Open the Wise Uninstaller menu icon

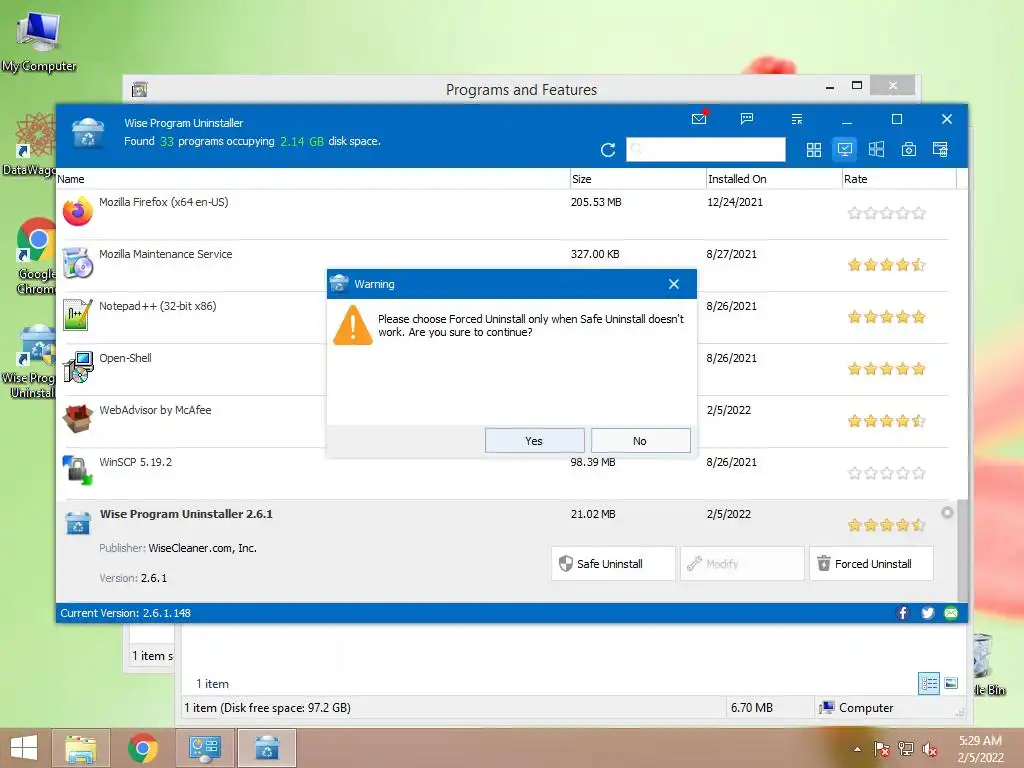tap(797, 119)
